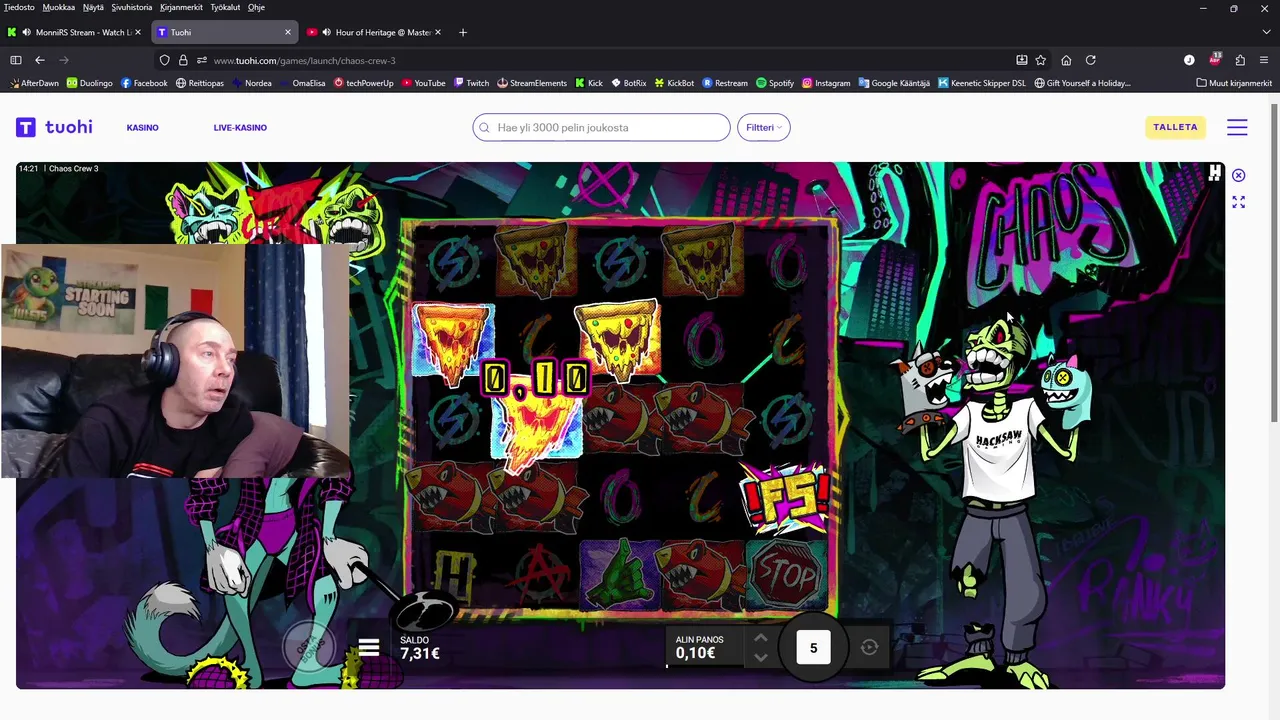Open the Instagram bookmark
The height and width of the screenshot is (720, 1280).
click(826, 83)
